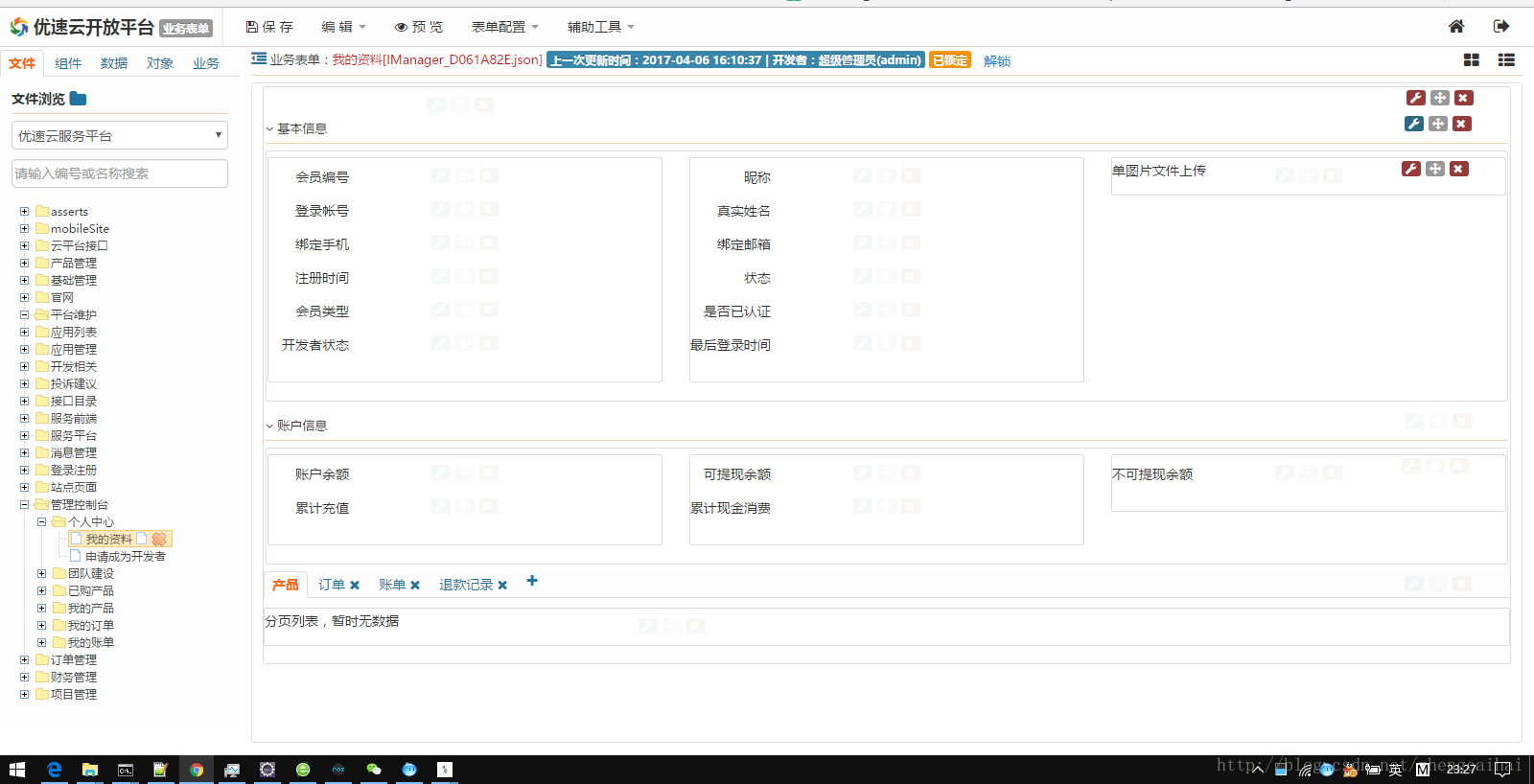Click the blue folder icon beside 文件浏览
The image size is (1534, 784).
[79, 99]
